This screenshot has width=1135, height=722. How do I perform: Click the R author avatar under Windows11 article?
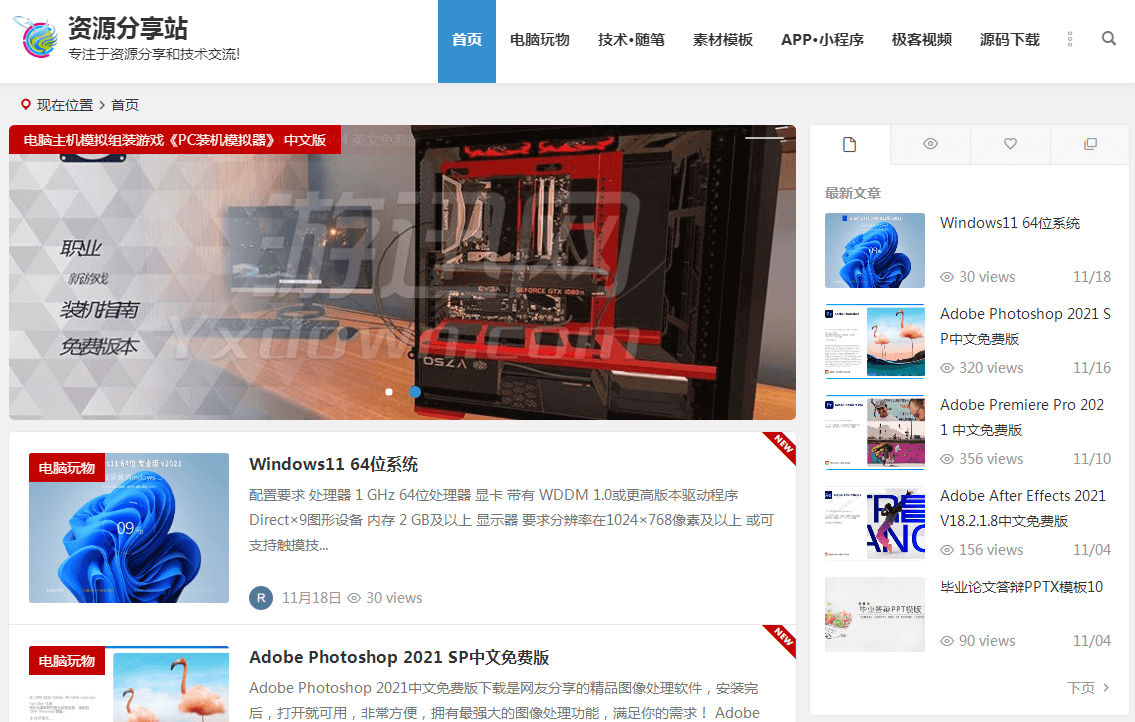(x=261, y=598)
